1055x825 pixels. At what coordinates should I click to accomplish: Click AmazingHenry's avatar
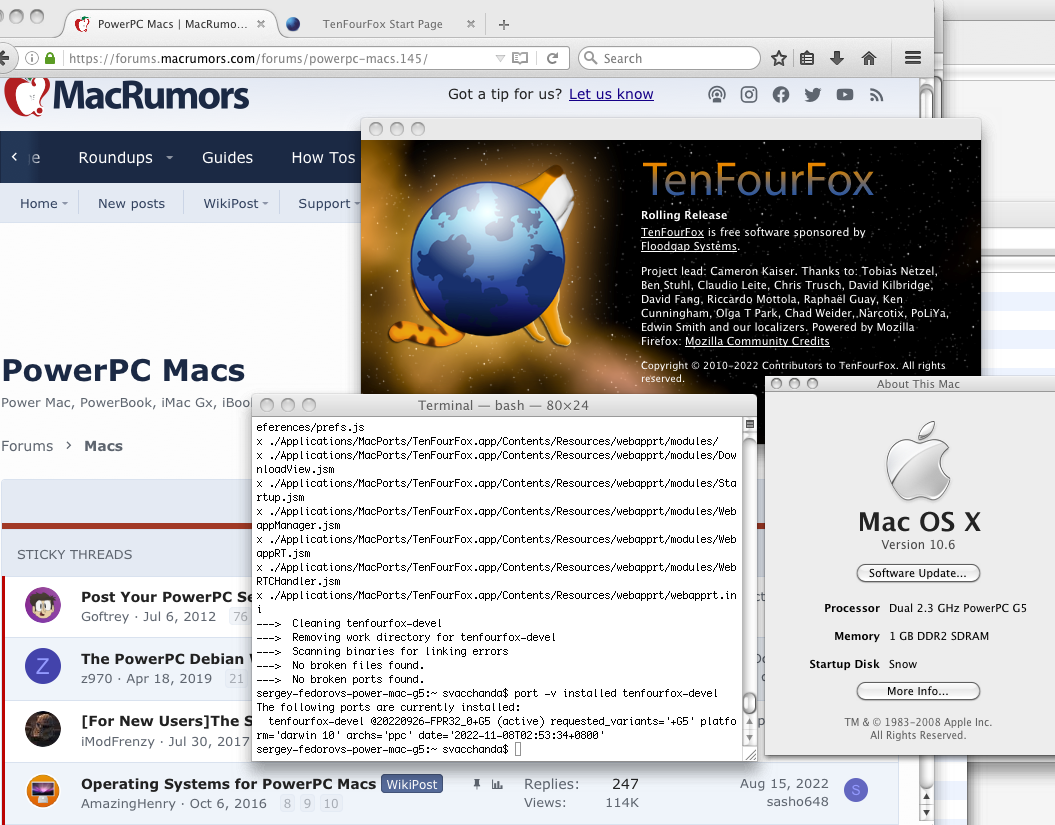coord(43,791)
